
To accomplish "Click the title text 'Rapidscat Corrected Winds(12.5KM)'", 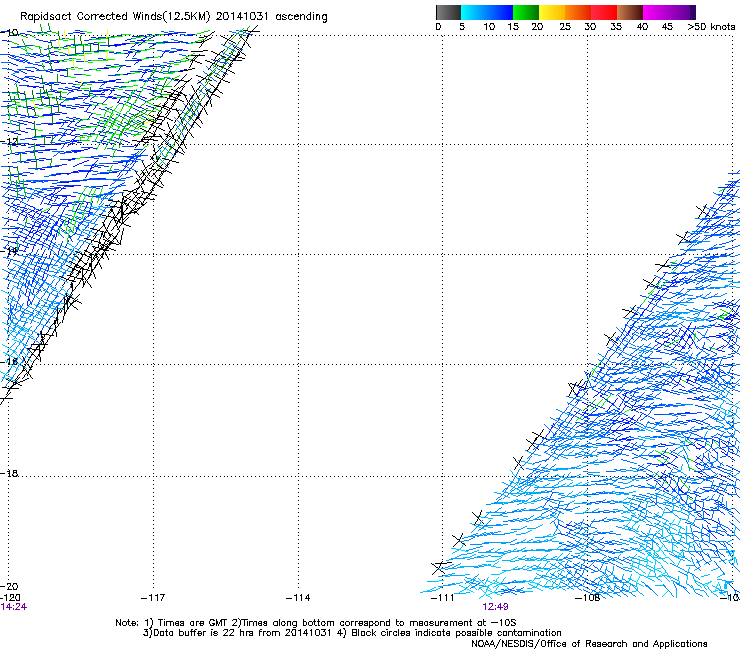I will pos(115,17).
